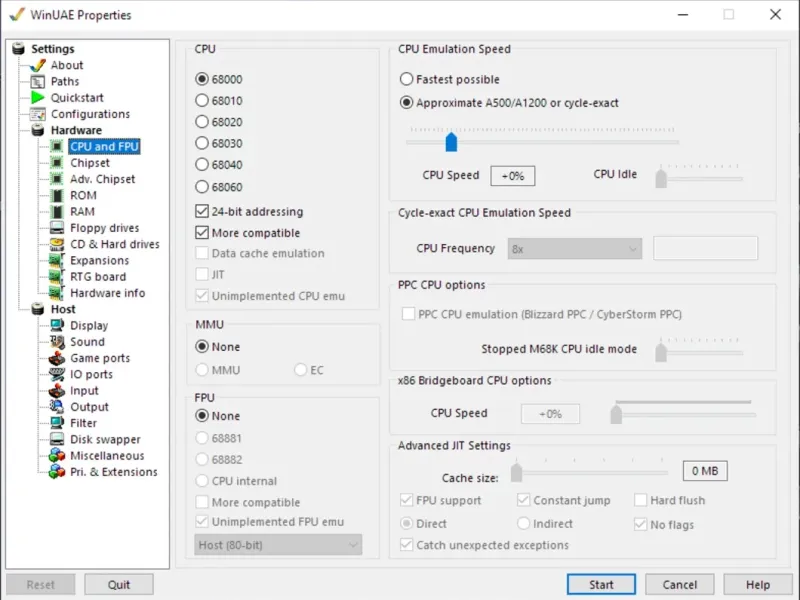Open the CPU and FPU settings page
Image resolution: width=800 pixels, height=600 pixels.
(x=104, y=146)
